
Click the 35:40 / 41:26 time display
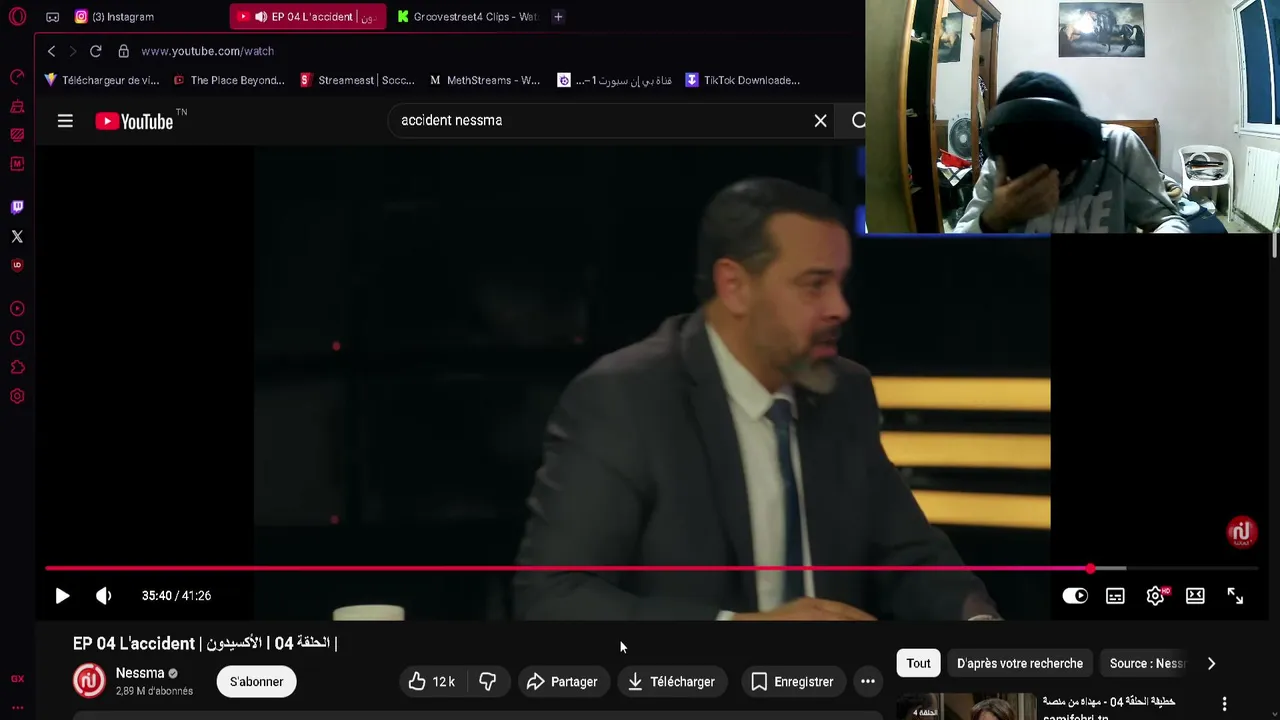(x=176, y=596)
